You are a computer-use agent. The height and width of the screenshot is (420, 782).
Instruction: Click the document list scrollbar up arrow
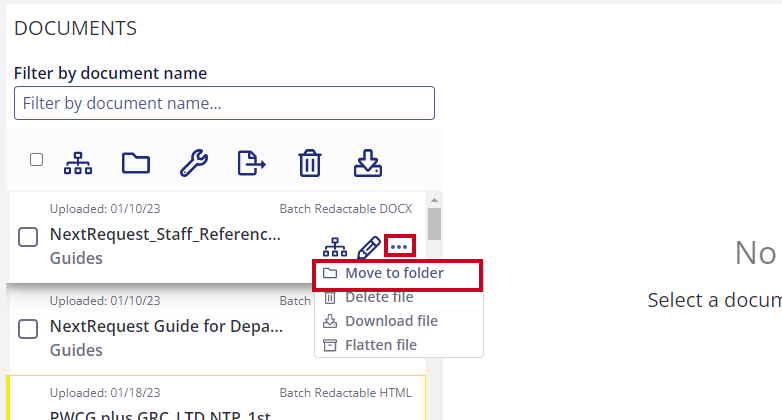(434, 200)
